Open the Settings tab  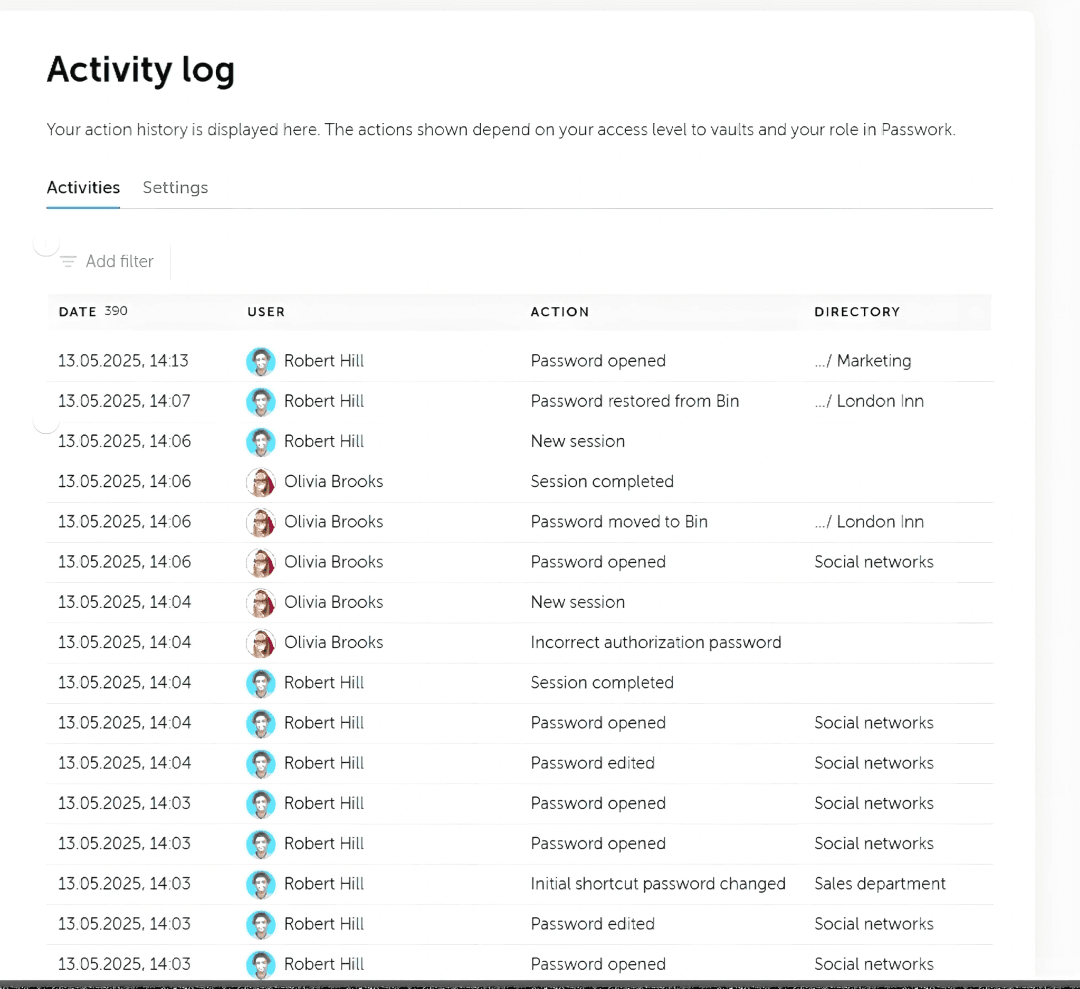pos(175,187)
